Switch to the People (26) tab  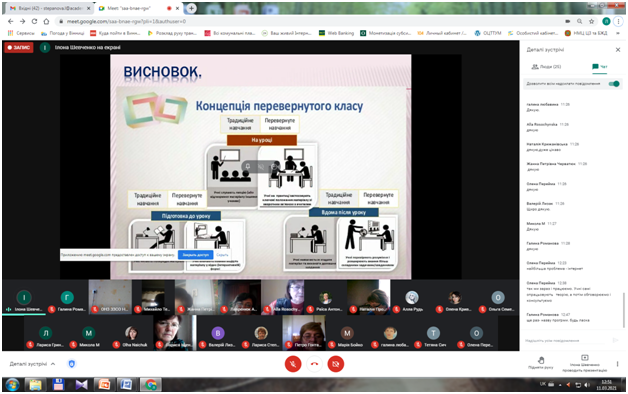point(546,67)
